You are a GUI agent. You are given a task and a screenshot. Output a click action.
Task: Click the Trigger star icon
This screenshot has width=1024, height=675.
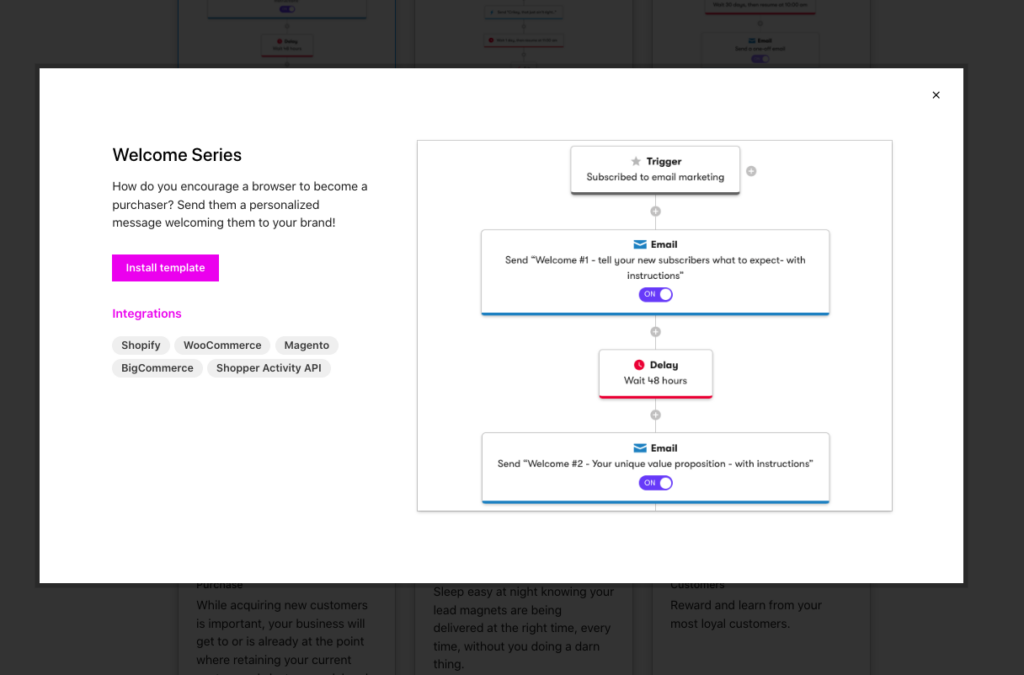tap(636, 161)
